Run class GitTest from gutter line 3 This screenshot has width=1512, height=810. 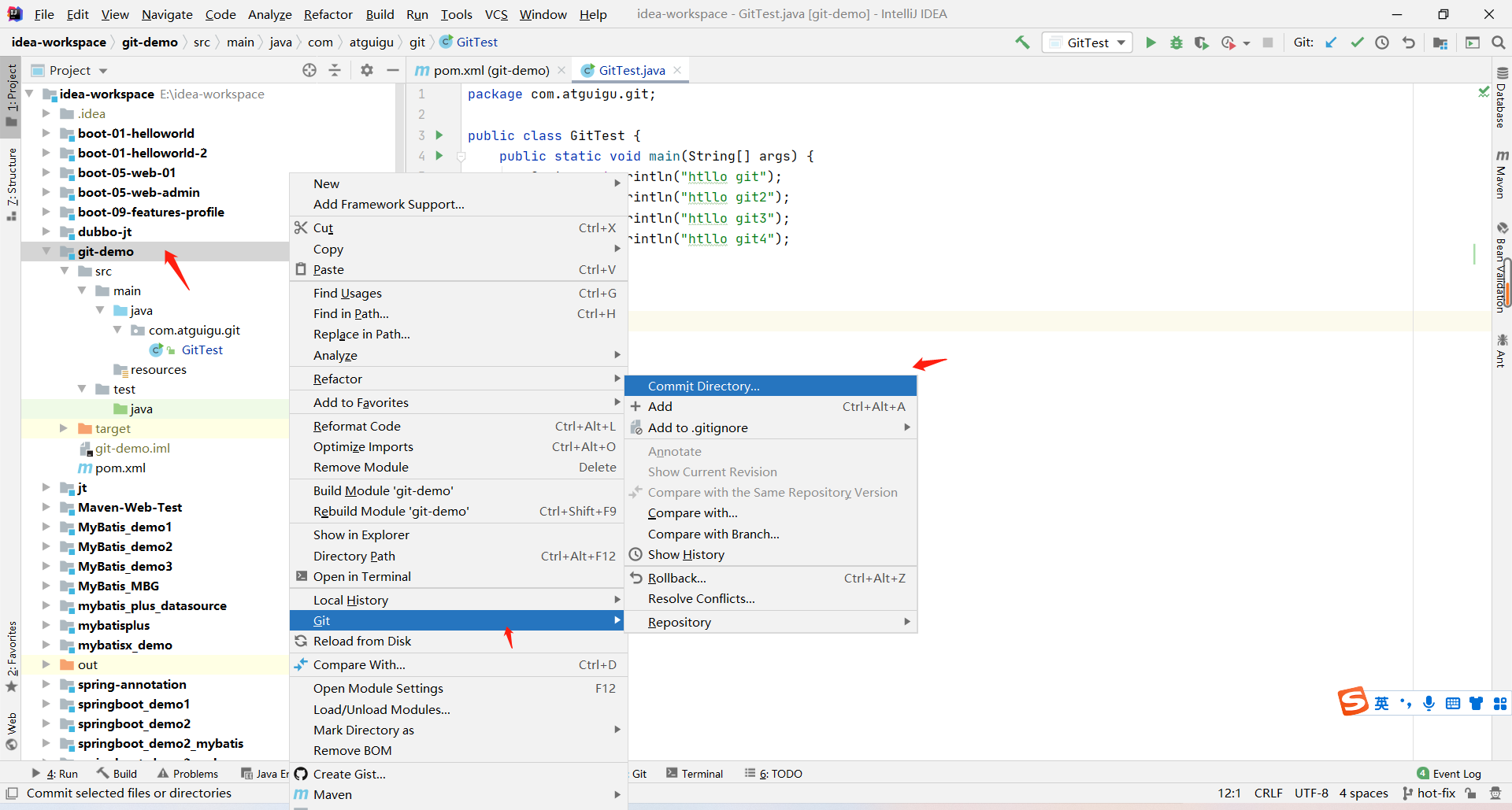[x=439, y=135]
